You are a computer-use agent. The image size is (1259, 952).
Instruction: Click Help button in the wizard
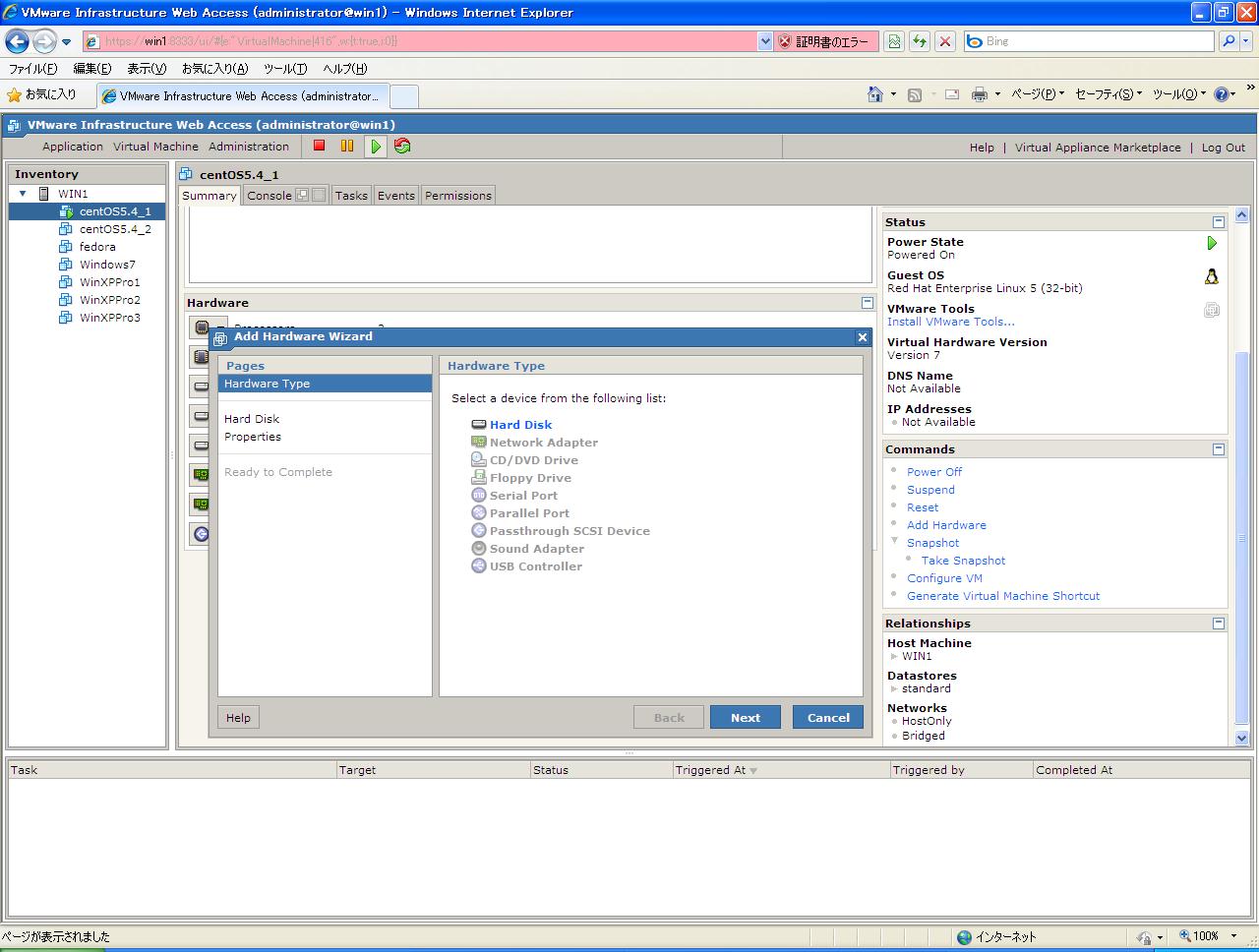(238, 717)
